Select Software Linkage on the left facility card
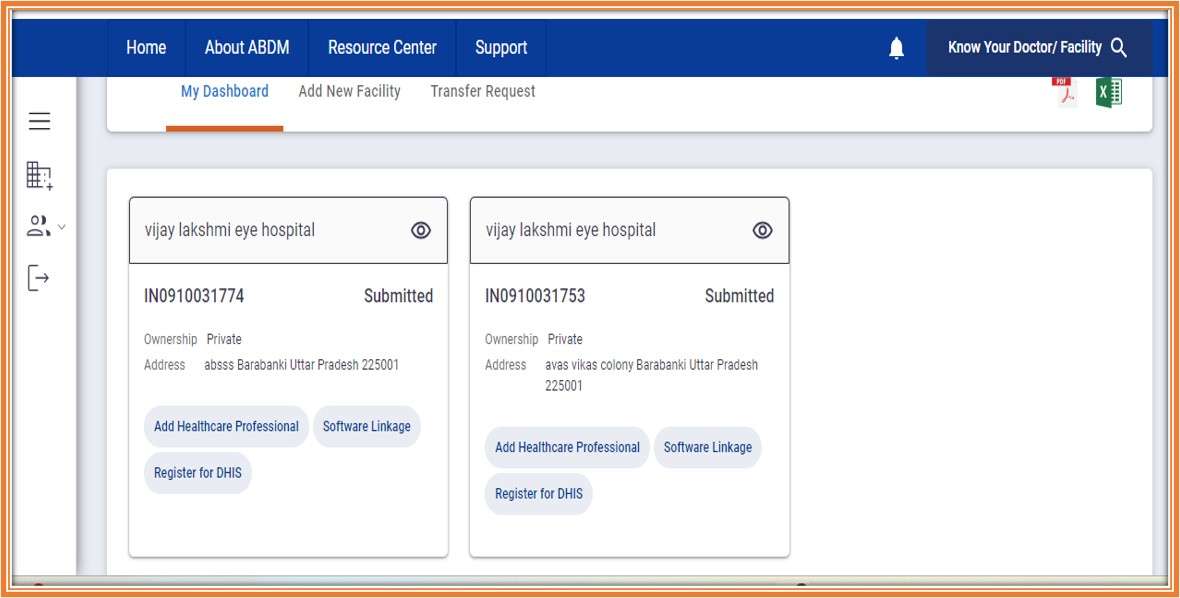The image size is (1180, 598). [366, 426]
